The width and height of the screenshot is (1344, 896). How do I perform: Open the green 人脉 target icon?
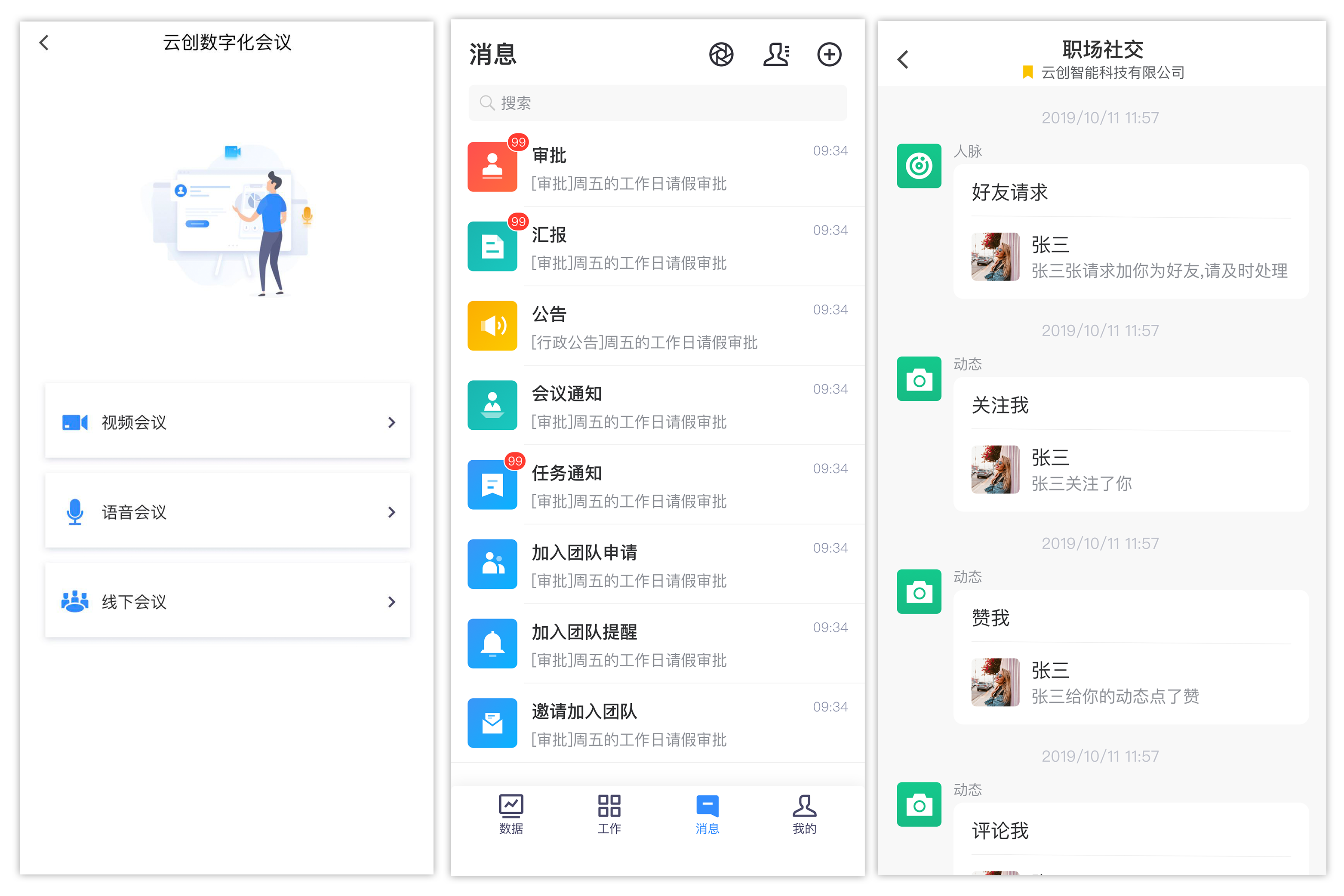point(919,166)
